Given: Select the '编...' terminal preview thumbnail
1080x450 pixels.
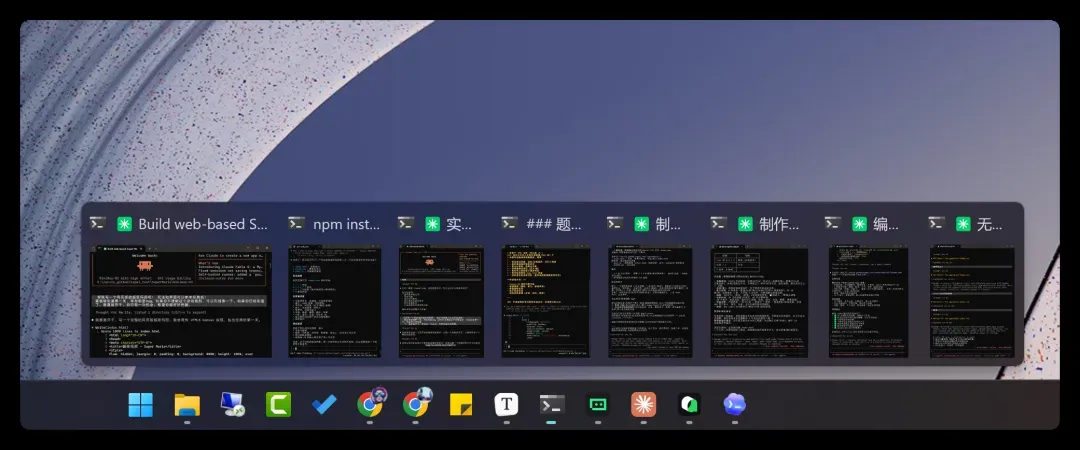Looking at the screenshot, I should click(x=868, y=302).
